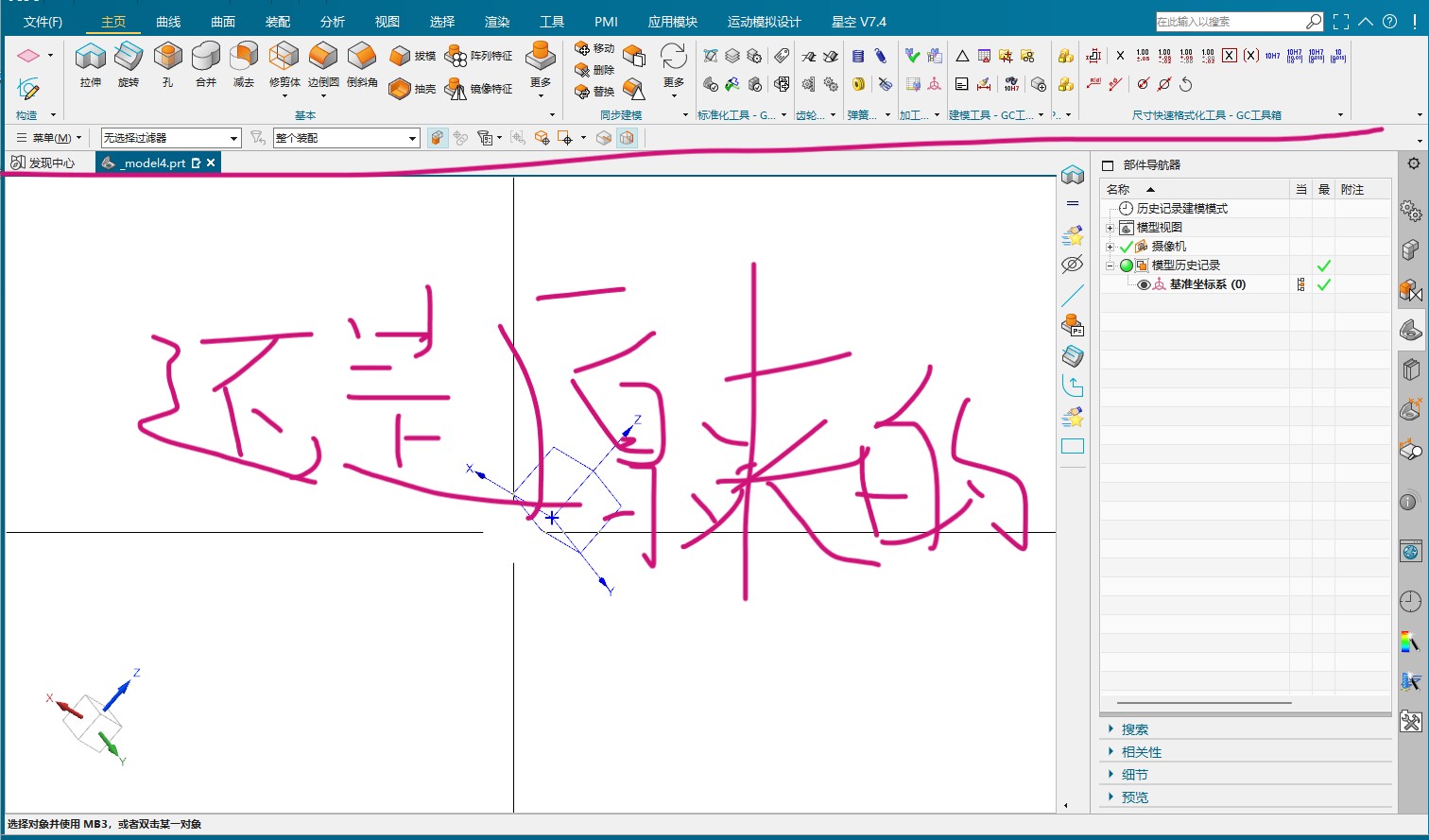Toggle visibility eye of 基准坐标系 (0)
The width and height of the screenshot is (1429, 840).
(x=1144, y=284)
